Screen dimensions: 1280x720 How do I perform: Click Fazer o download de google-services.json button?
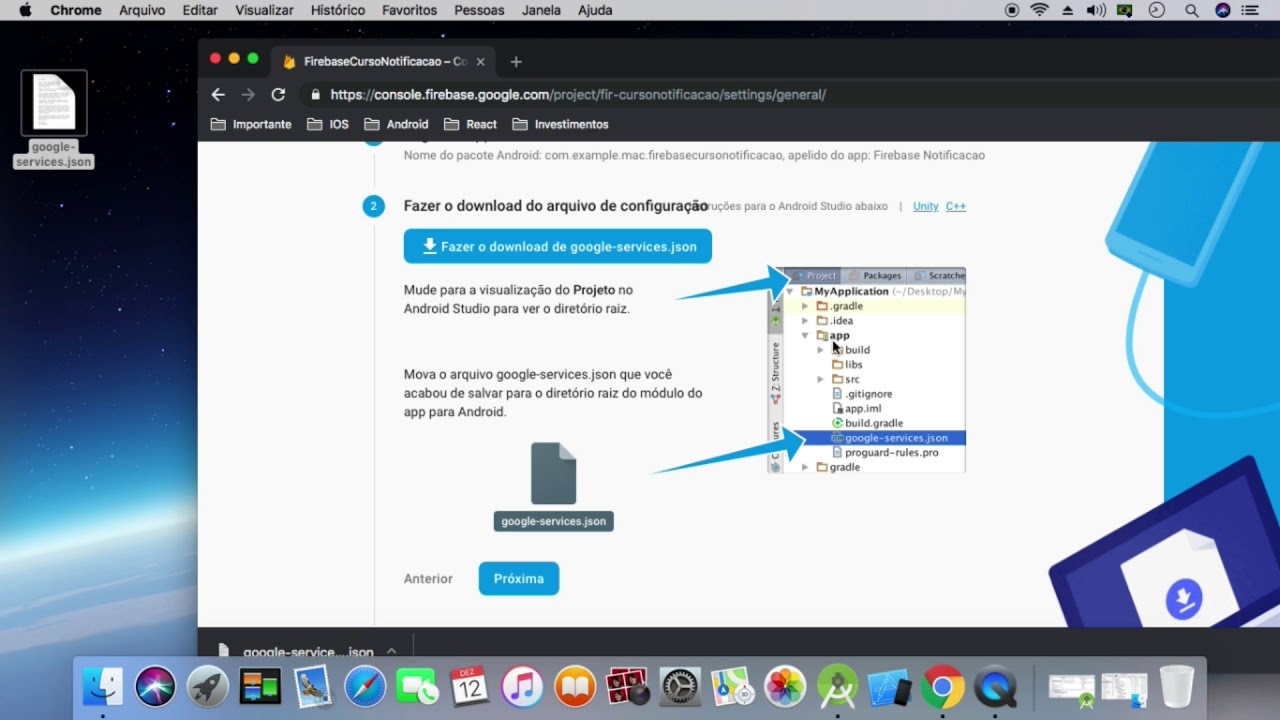click(x=558, y=246)
